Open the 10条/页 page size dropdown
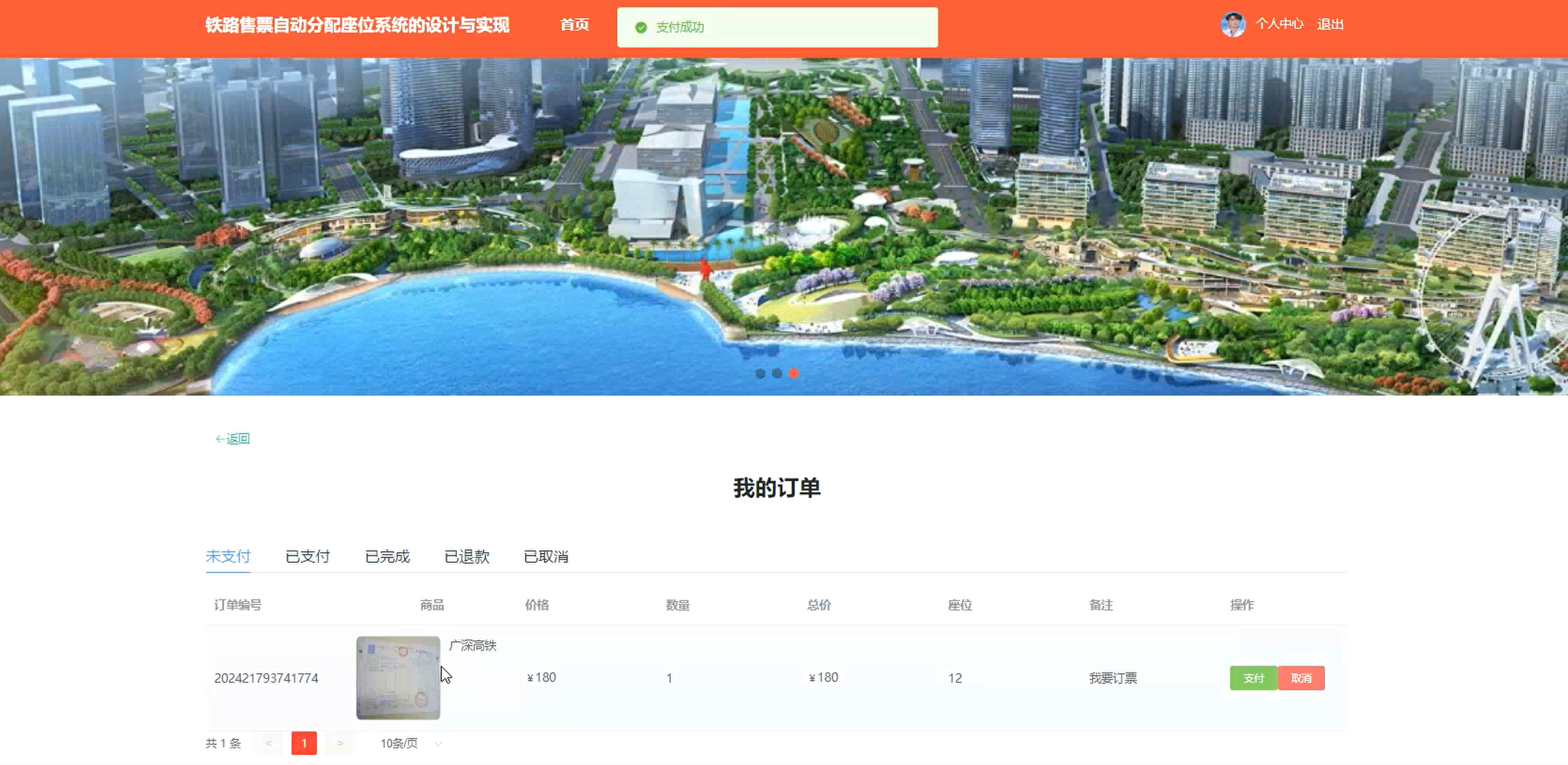 pyautogui.click(x=410, y=743)
